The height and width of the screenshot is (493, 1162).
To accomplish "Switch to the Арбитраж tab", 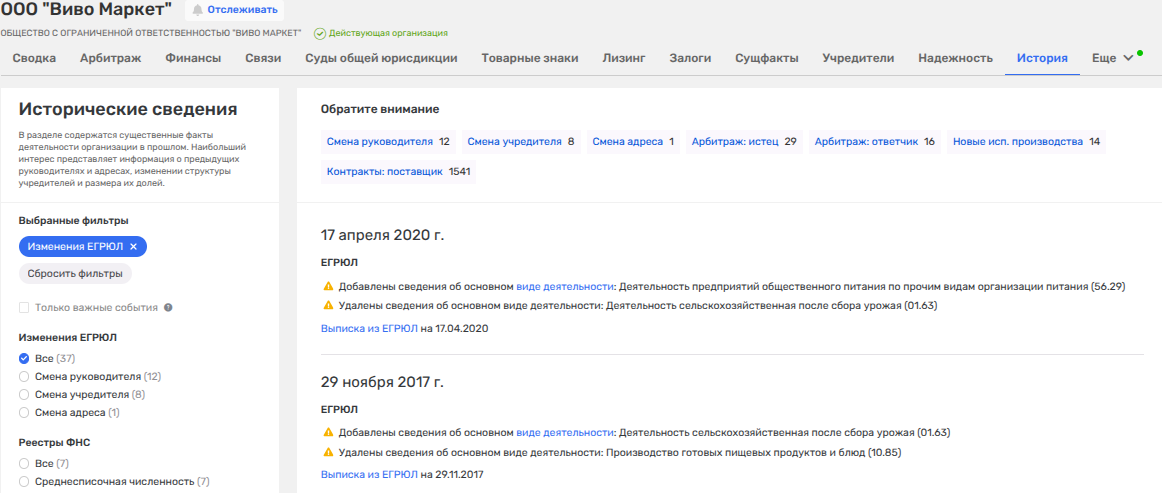I will click(x=110, y=58).
